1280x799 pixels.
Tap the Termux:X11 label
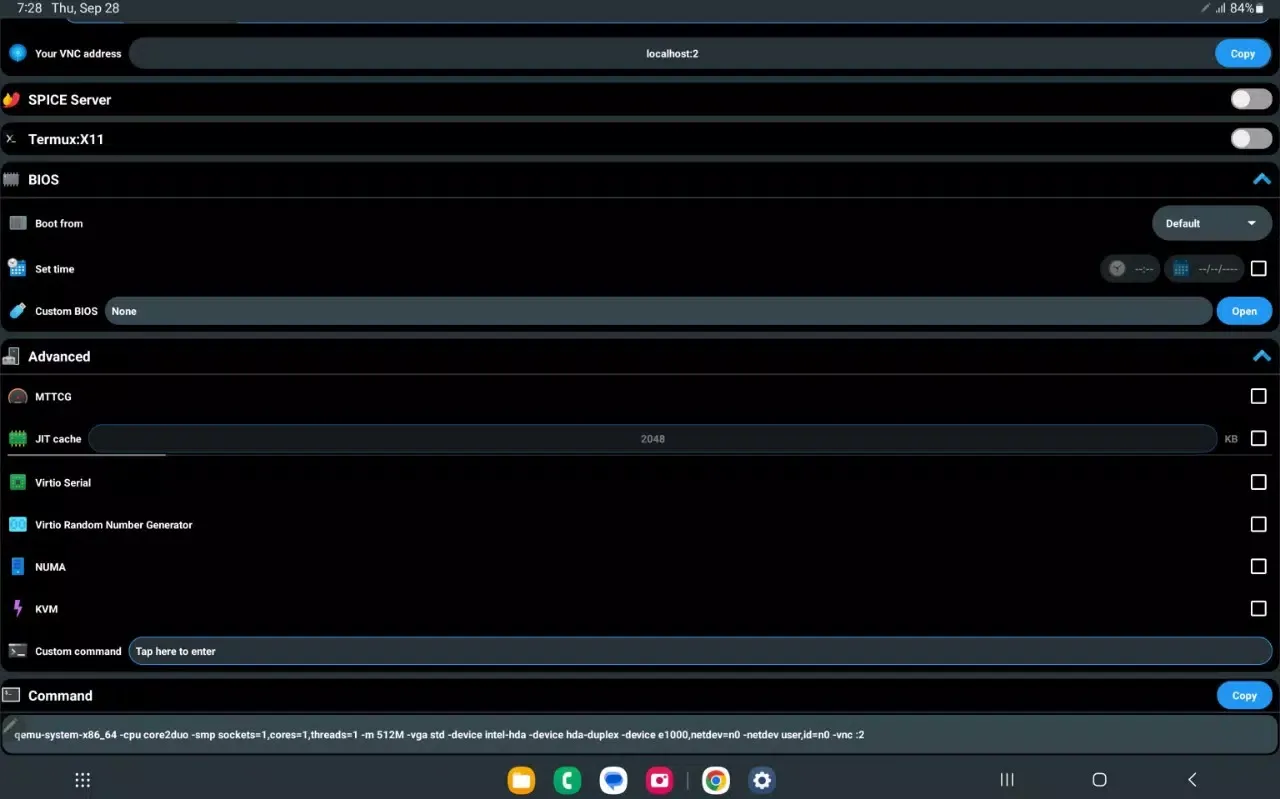[x=66, y=140]
